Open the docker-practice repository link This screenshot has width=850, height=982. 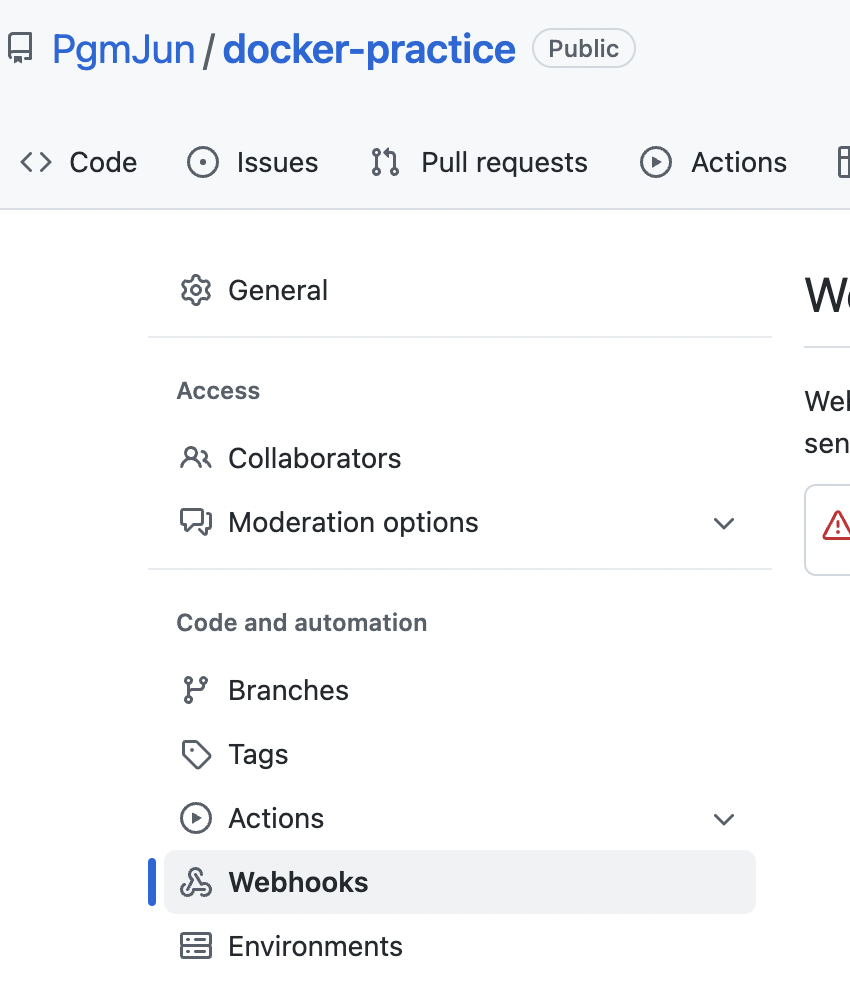tap(369, 48)
